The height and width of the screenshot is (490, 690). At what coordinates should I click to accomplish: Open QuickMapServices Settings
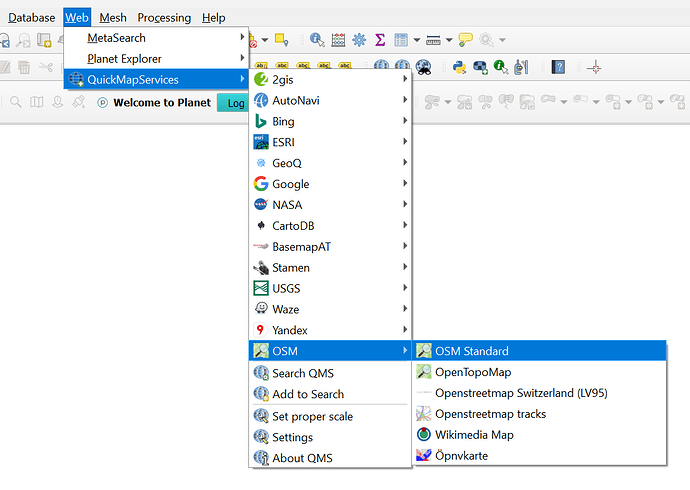click(330, 437)
